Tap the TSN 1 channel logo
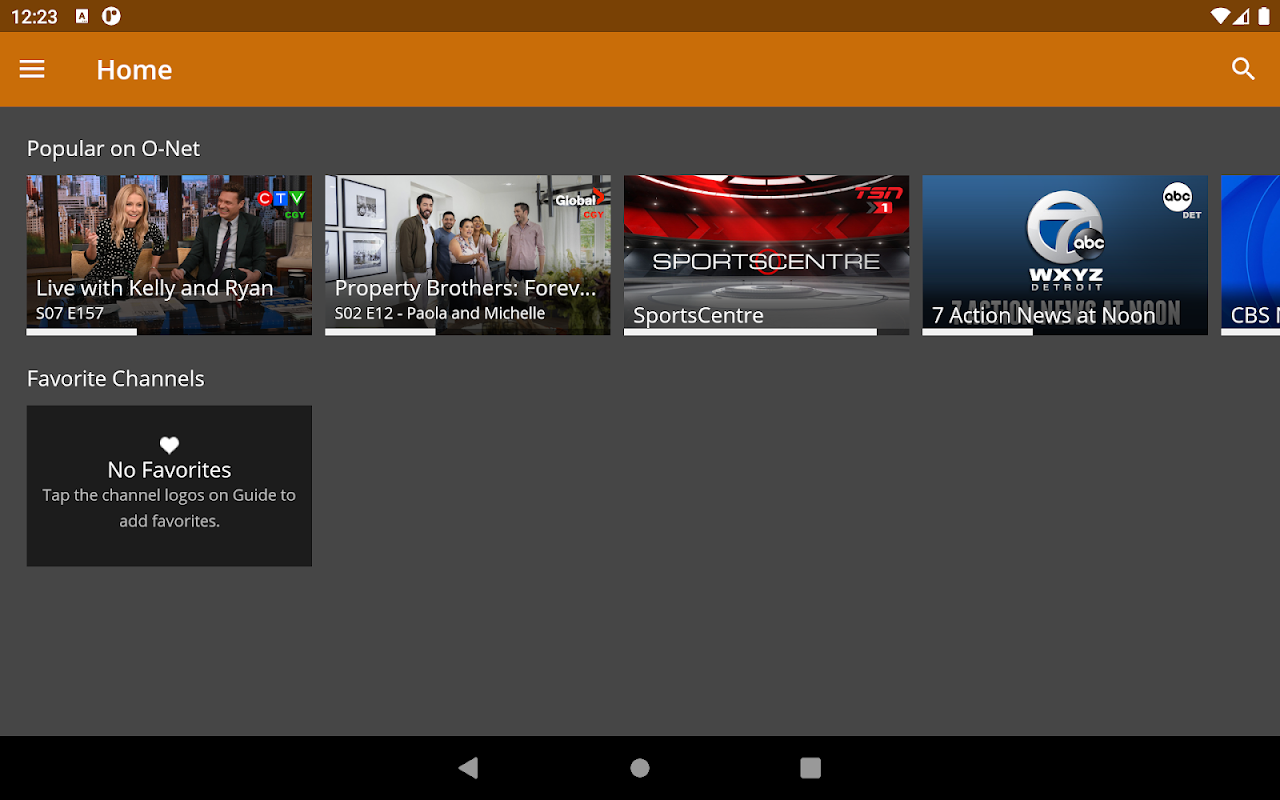 (878, 199)
